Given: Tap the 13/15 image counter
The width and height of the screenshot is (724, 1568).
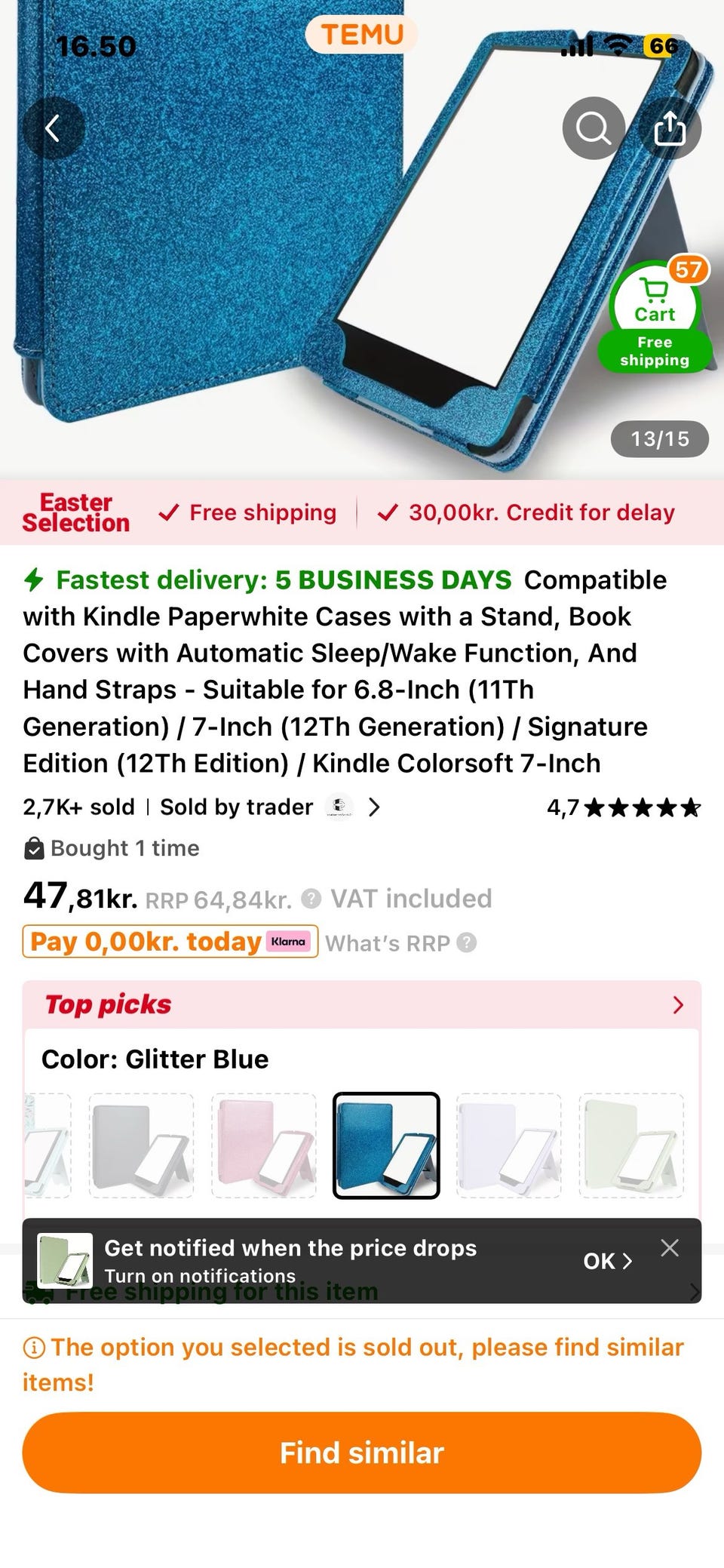Looking at the screenshot, I should [659, 439].
